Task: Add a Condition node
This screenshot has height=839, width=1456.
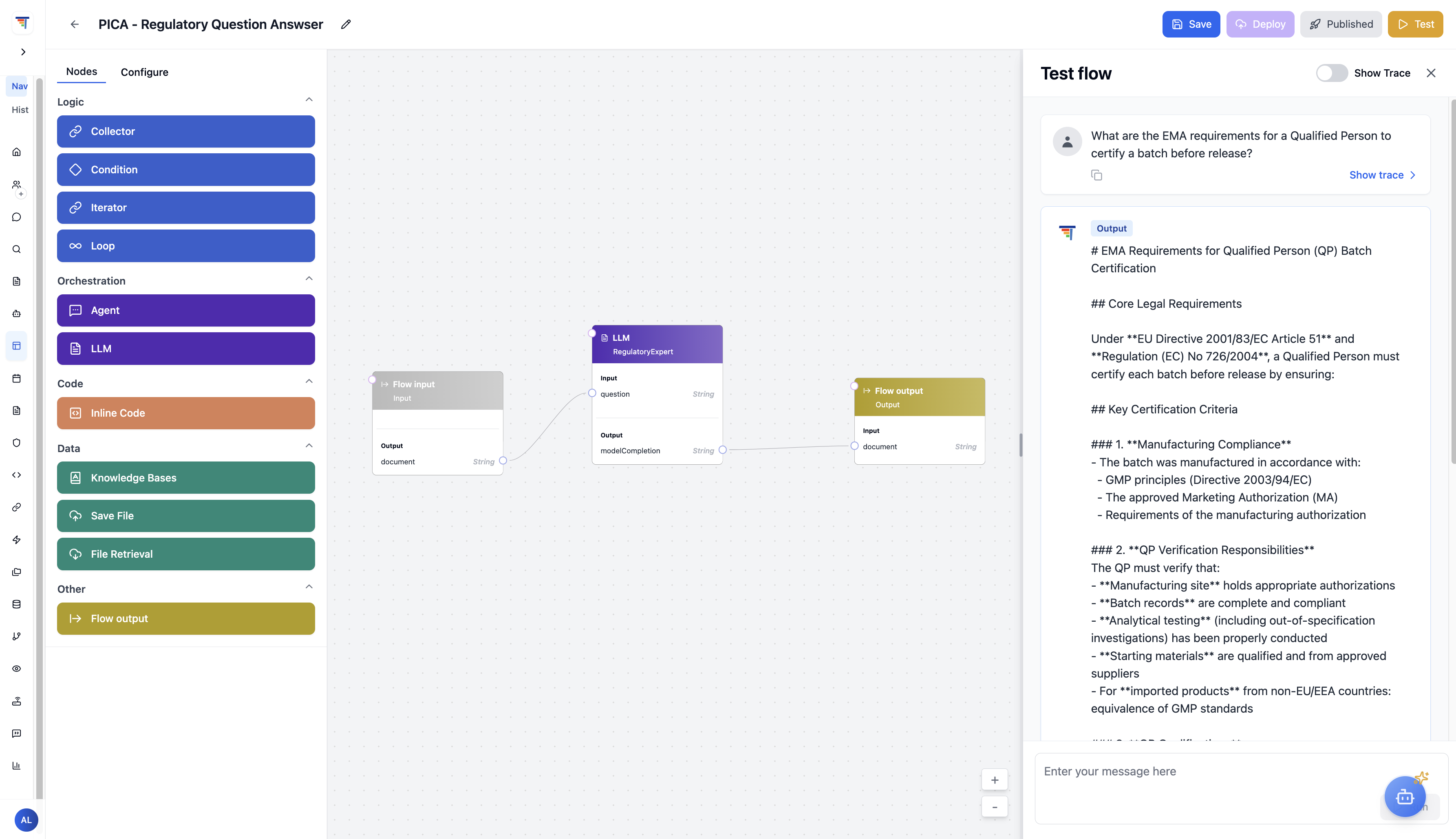Action: [x=185, y=170]
